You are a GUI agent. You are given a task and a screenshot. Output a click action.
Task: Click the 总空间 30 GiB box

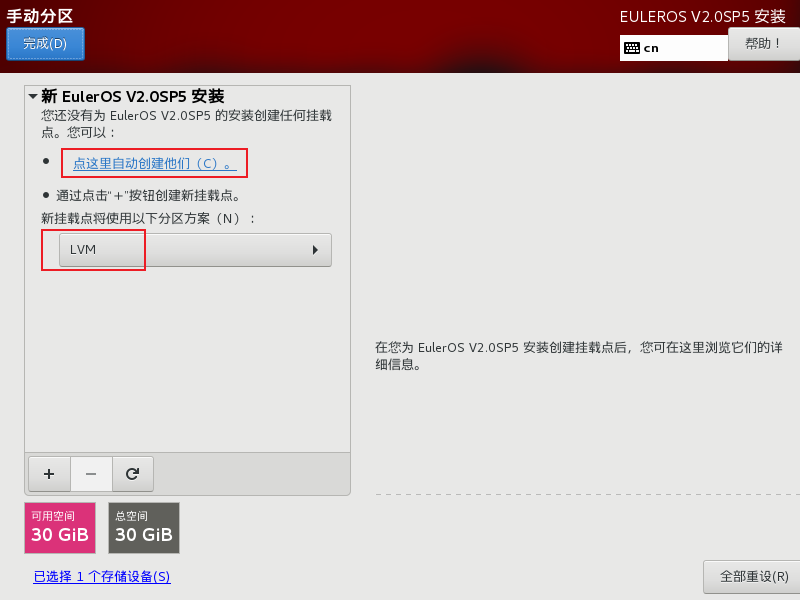tap(144, 528)
